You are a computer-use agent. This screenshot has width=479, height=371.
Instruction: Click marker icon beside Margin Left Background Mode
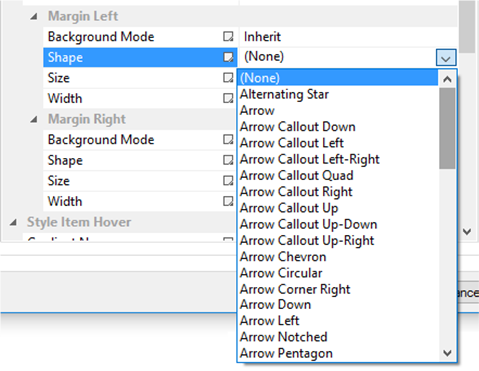click(228, 37)
